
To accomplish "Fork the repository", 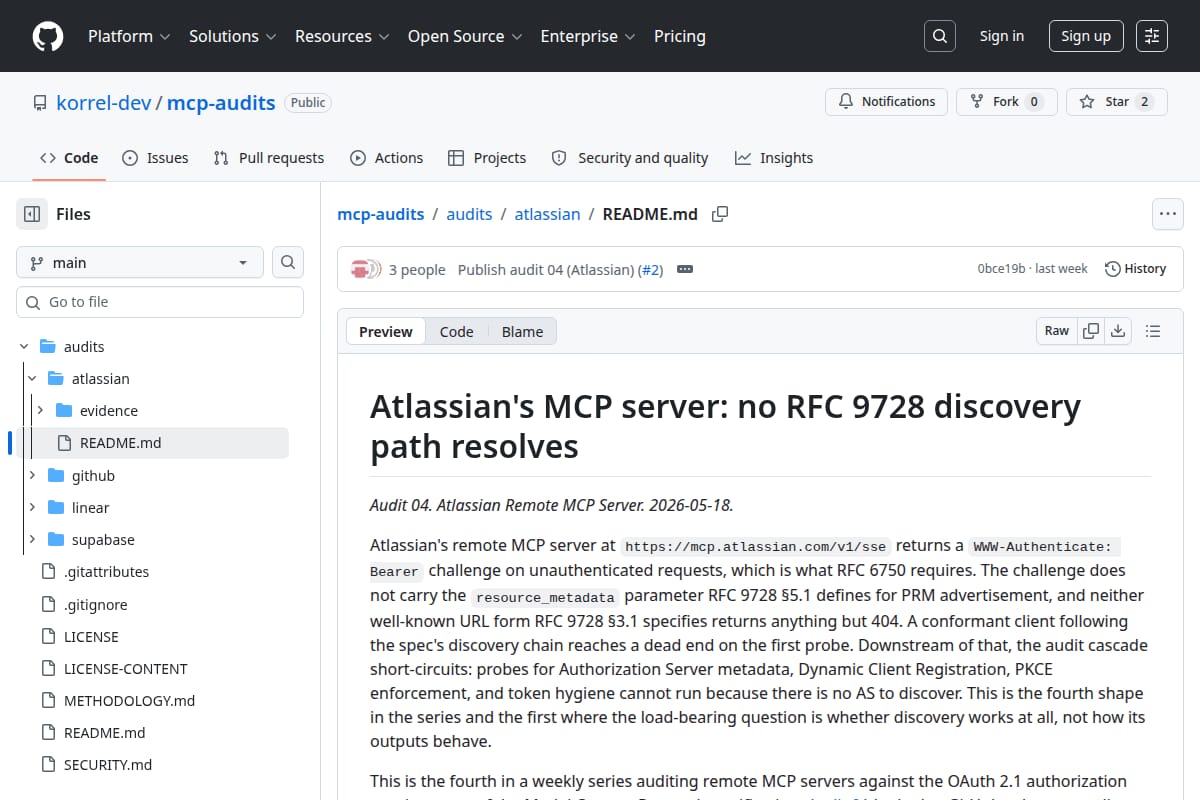I will [1006, 102].
